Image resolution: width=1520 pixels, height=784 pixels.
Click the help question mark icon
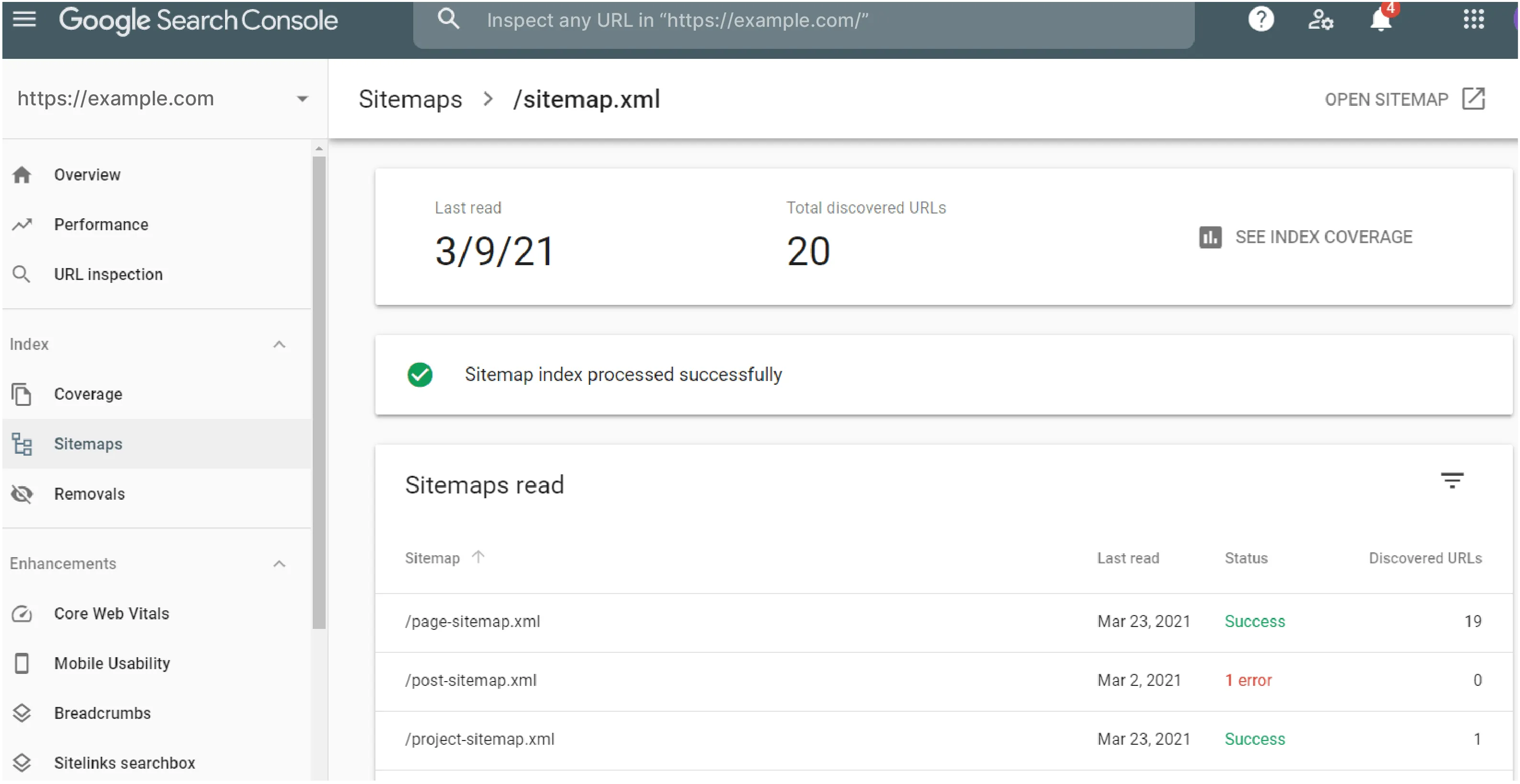click(1260, 20)
